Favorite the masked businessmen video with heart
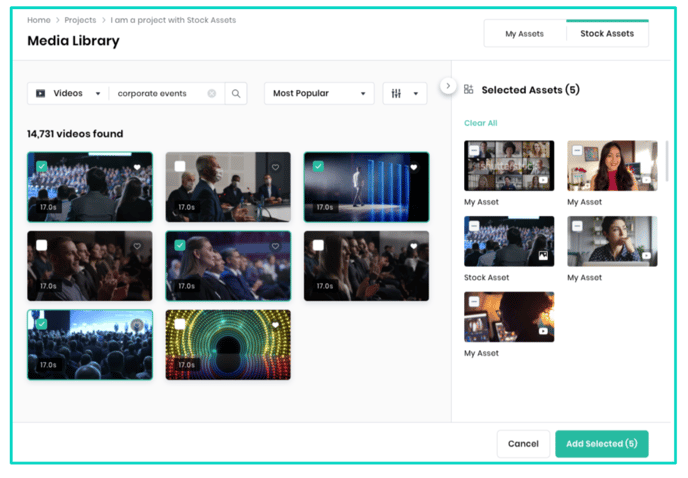The height and width of the screenshot is (478, 688). (275, 167)
